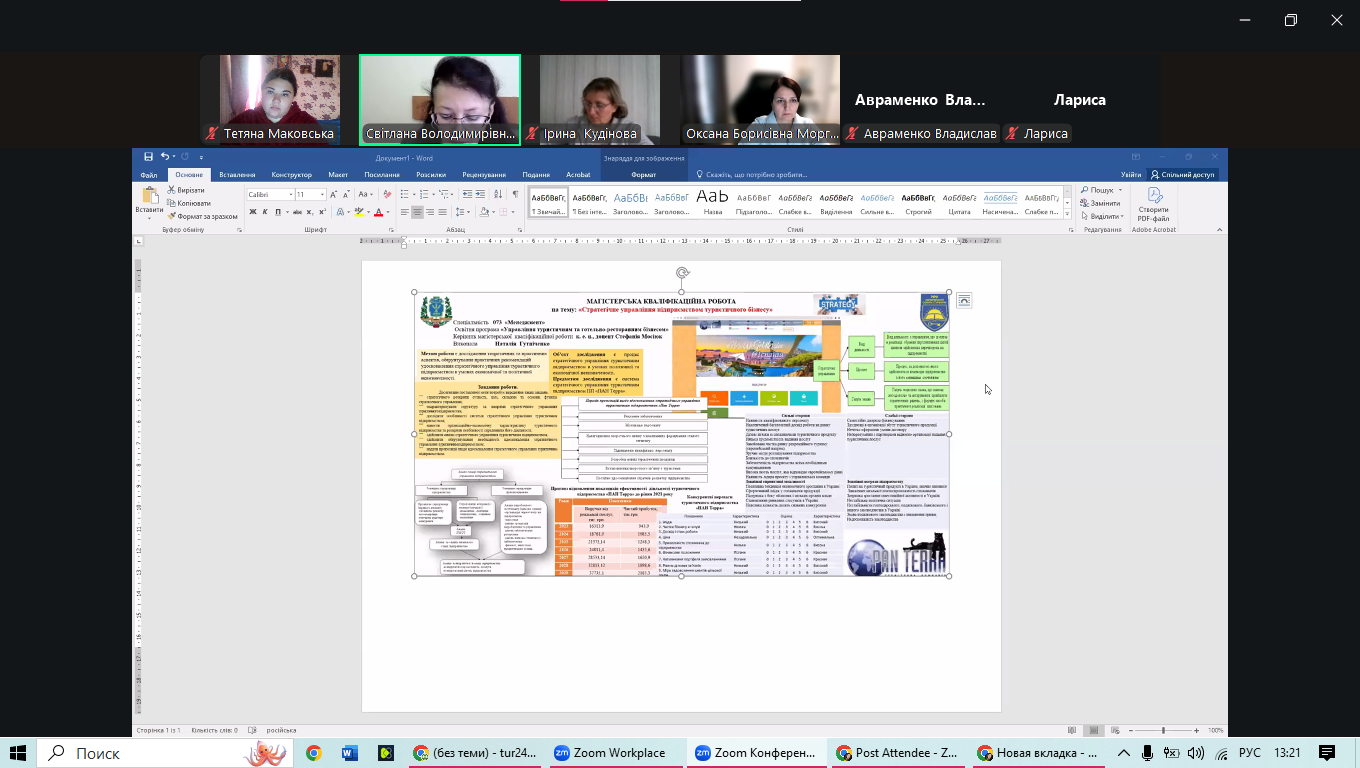Toggle show paragraph marks (¶)
The width and height of the screenshot is (1360, 768).
coord(516,194)
